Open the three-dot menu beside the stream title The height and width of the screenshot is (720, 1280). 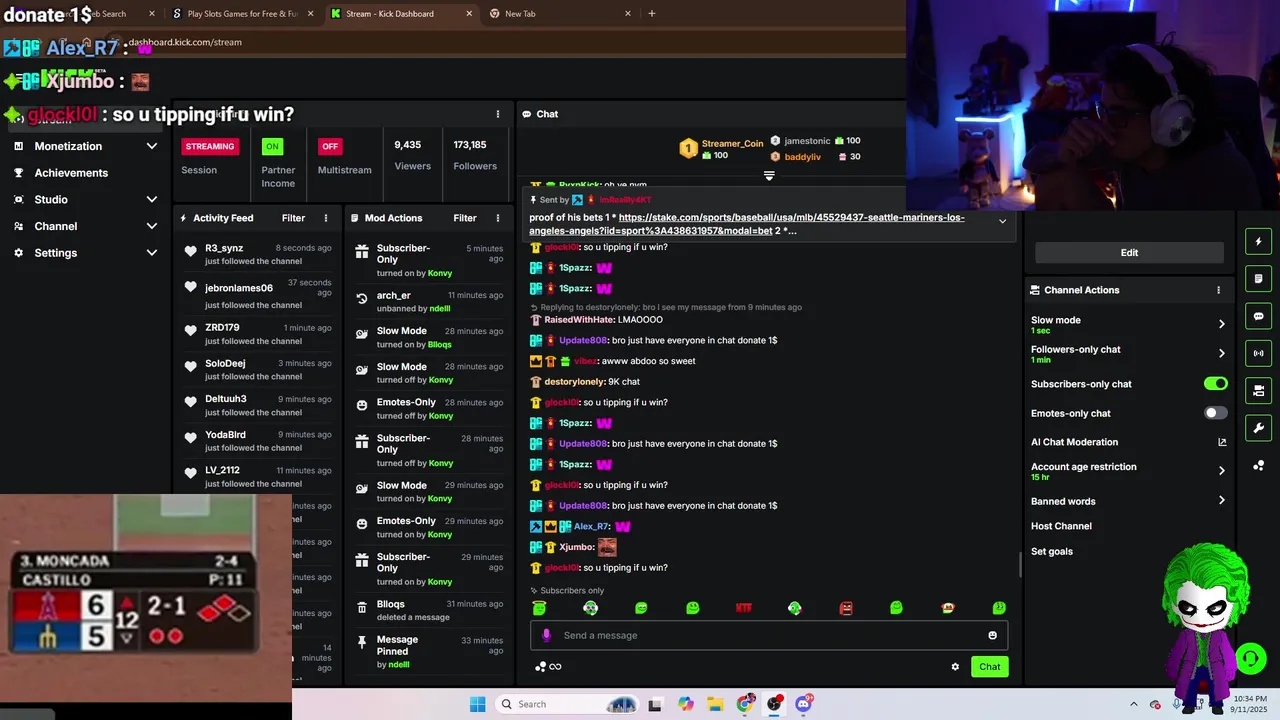(x=498, y=114)
